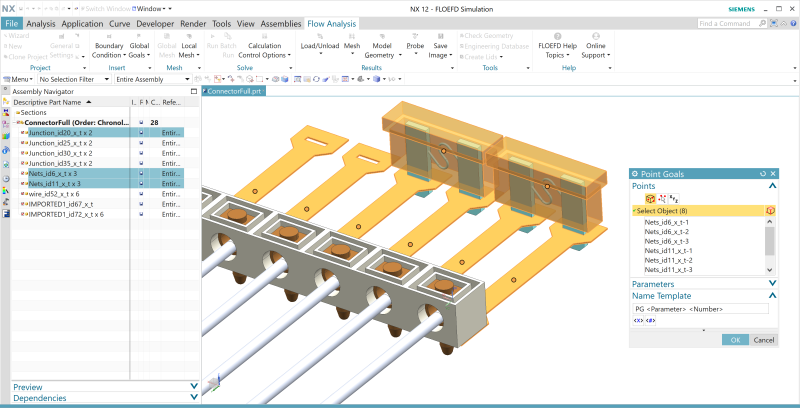The height and width of the screenshot is (408, 800).
Task: Sort by Descriptive Part Name column
Action: click(x=52, y=102)
